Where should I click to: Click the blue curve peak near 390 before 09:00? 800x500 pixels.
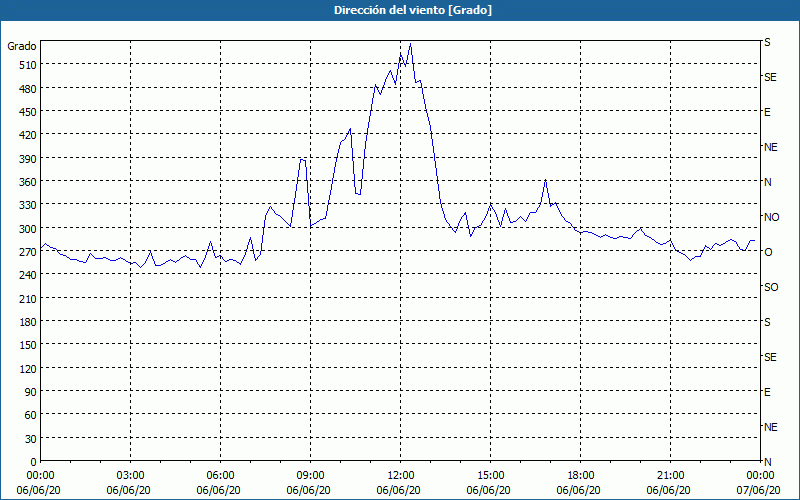click(302, 160)
